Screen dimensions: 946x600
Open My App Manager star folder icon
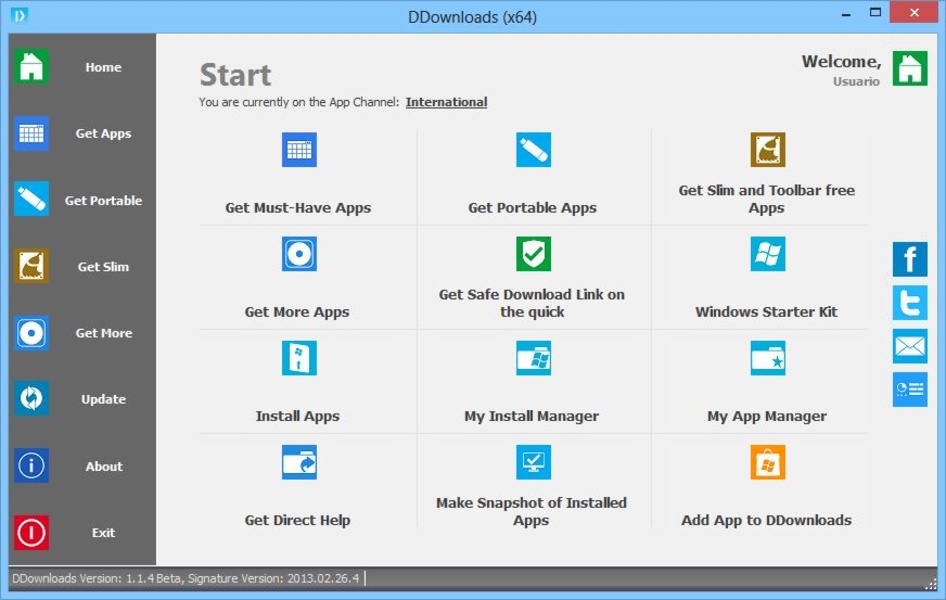point(767,358)
